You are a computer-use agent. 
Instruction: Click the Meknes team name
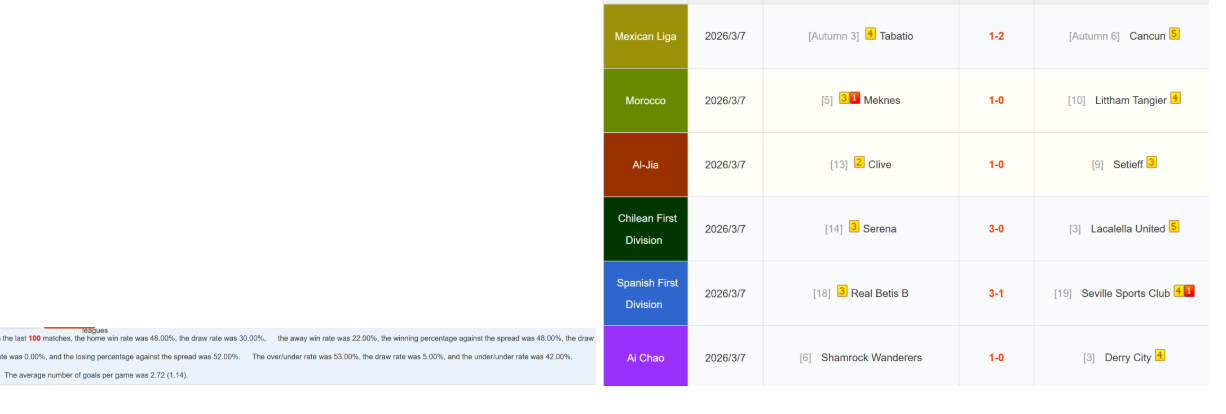click(882, 100)
